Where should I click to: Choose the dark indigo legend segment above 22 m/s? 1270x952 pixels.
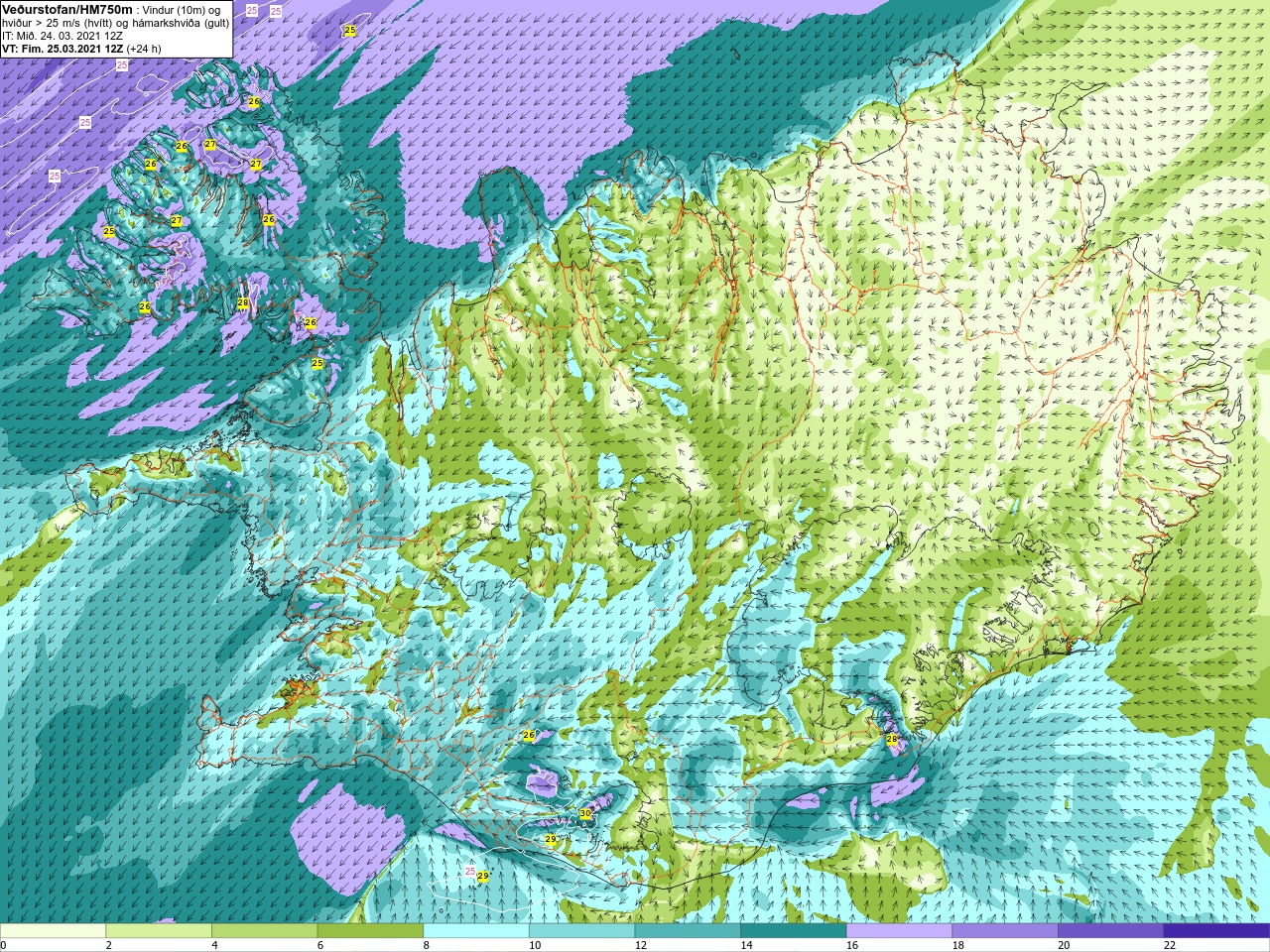pos(1216,931)
